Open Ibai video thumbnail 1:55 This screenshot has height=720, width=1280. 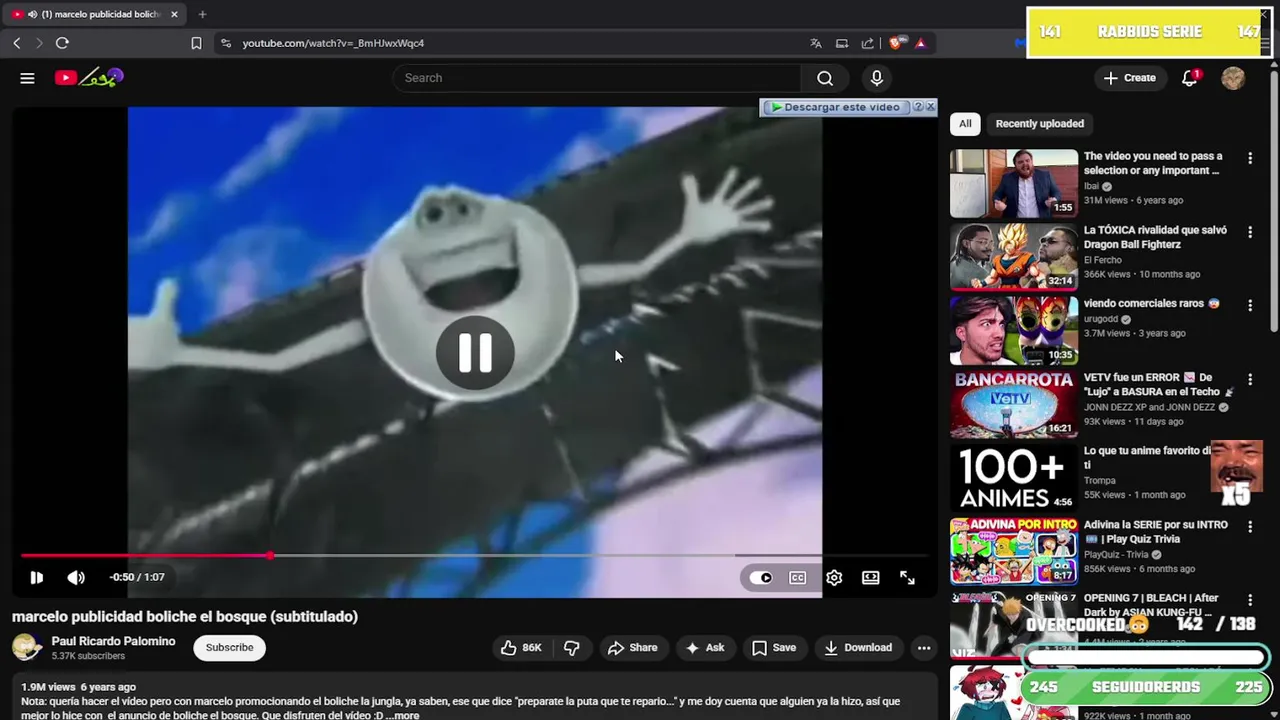point(1014,184)
